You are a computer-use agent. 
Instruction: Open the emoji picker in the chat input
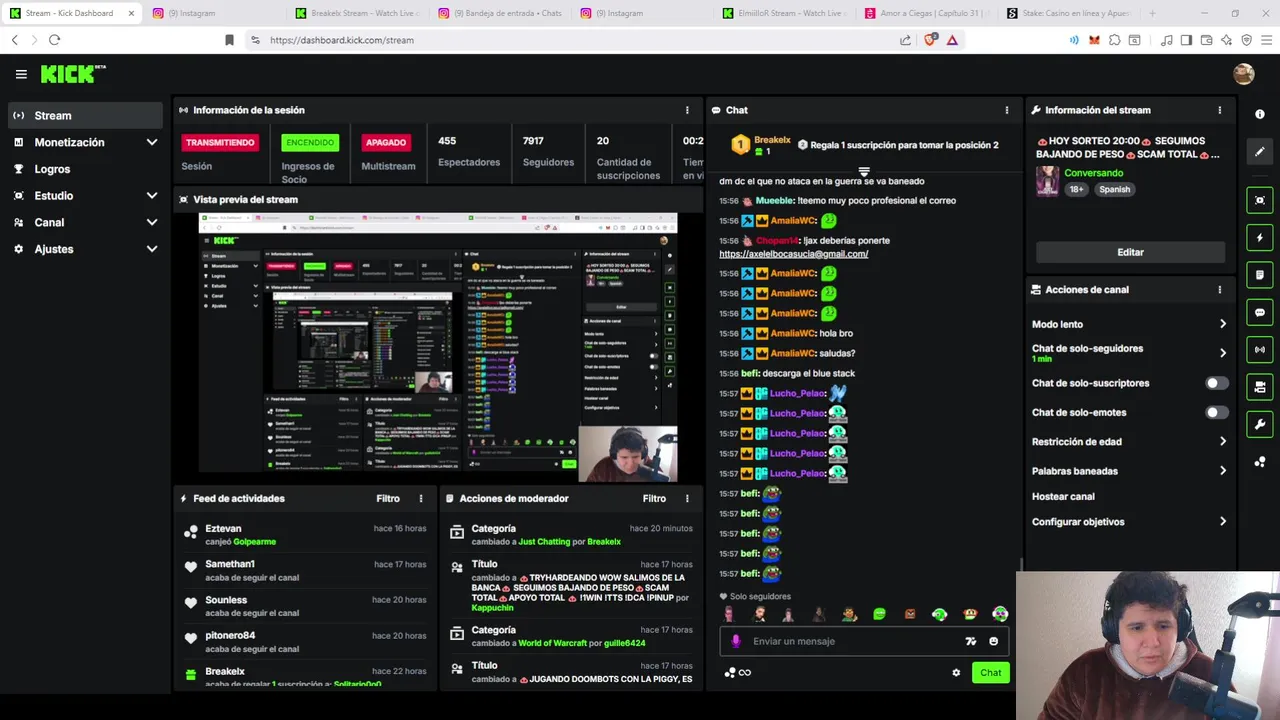point(993,641)
